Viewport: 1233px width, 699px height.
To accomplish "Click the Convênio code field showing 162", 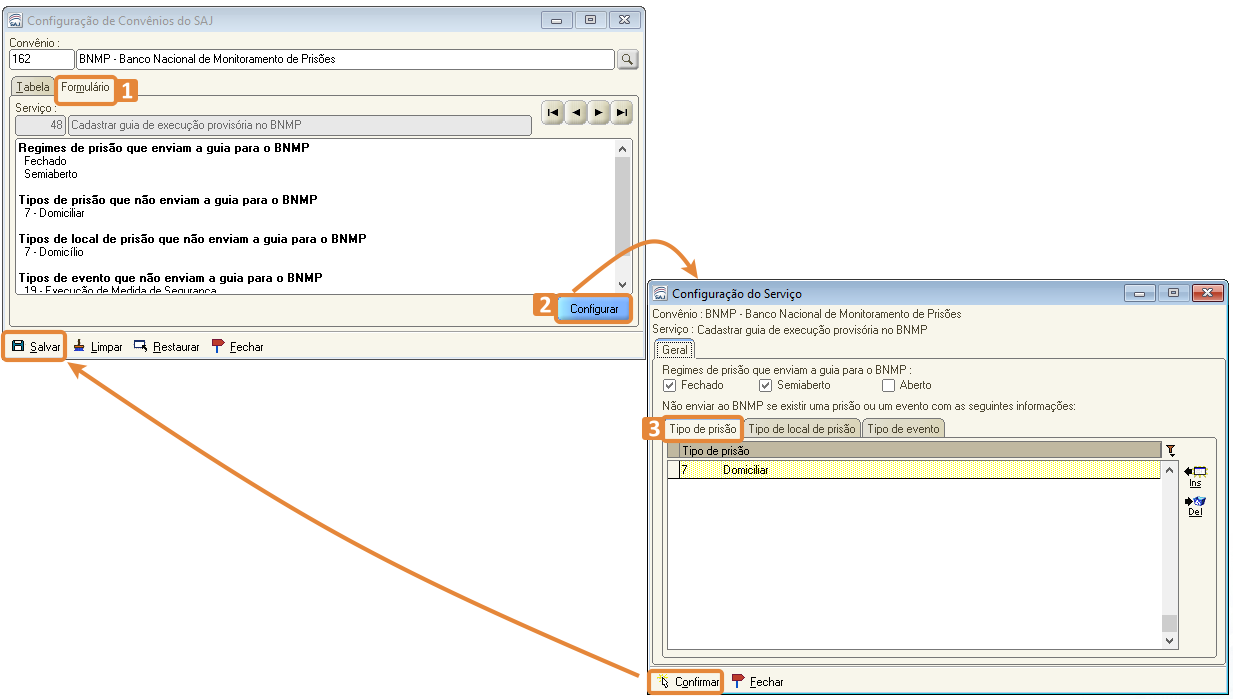I will 42,60.
